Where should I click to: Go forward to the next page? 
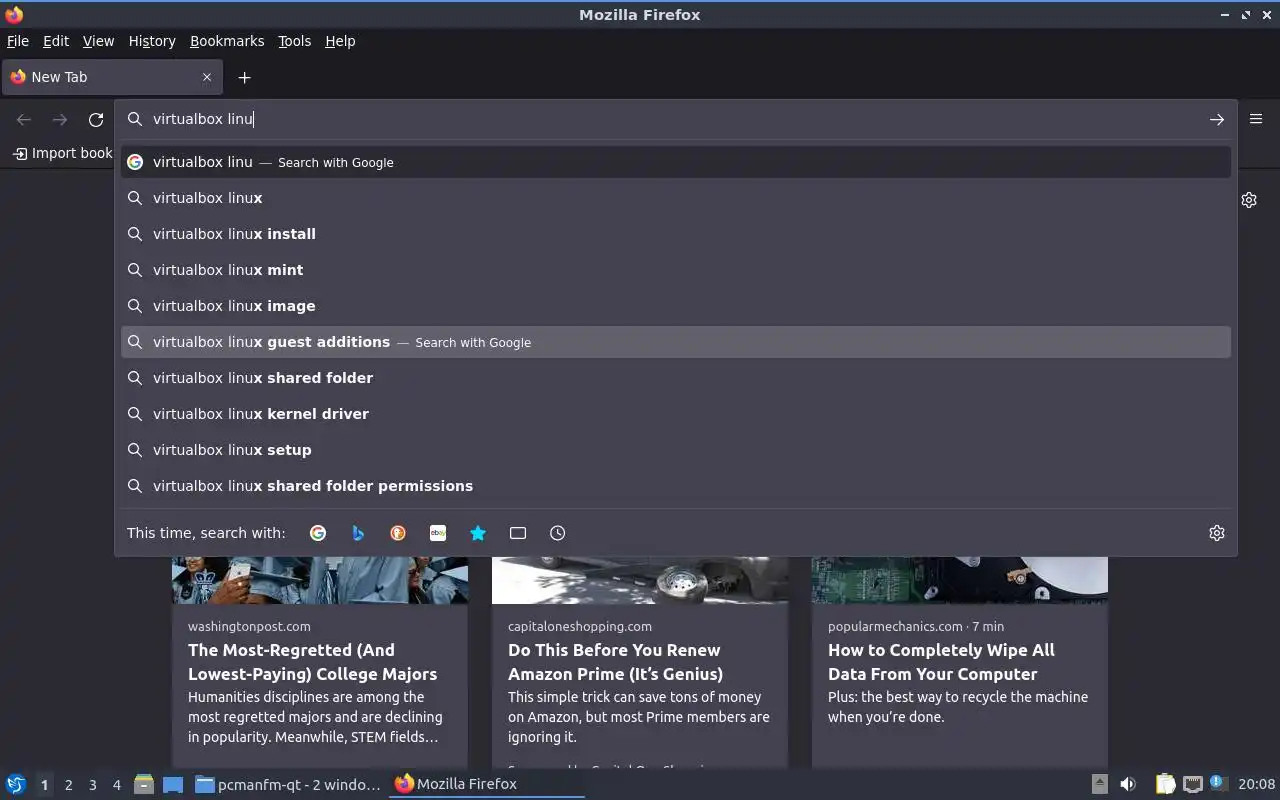point(60,119)
